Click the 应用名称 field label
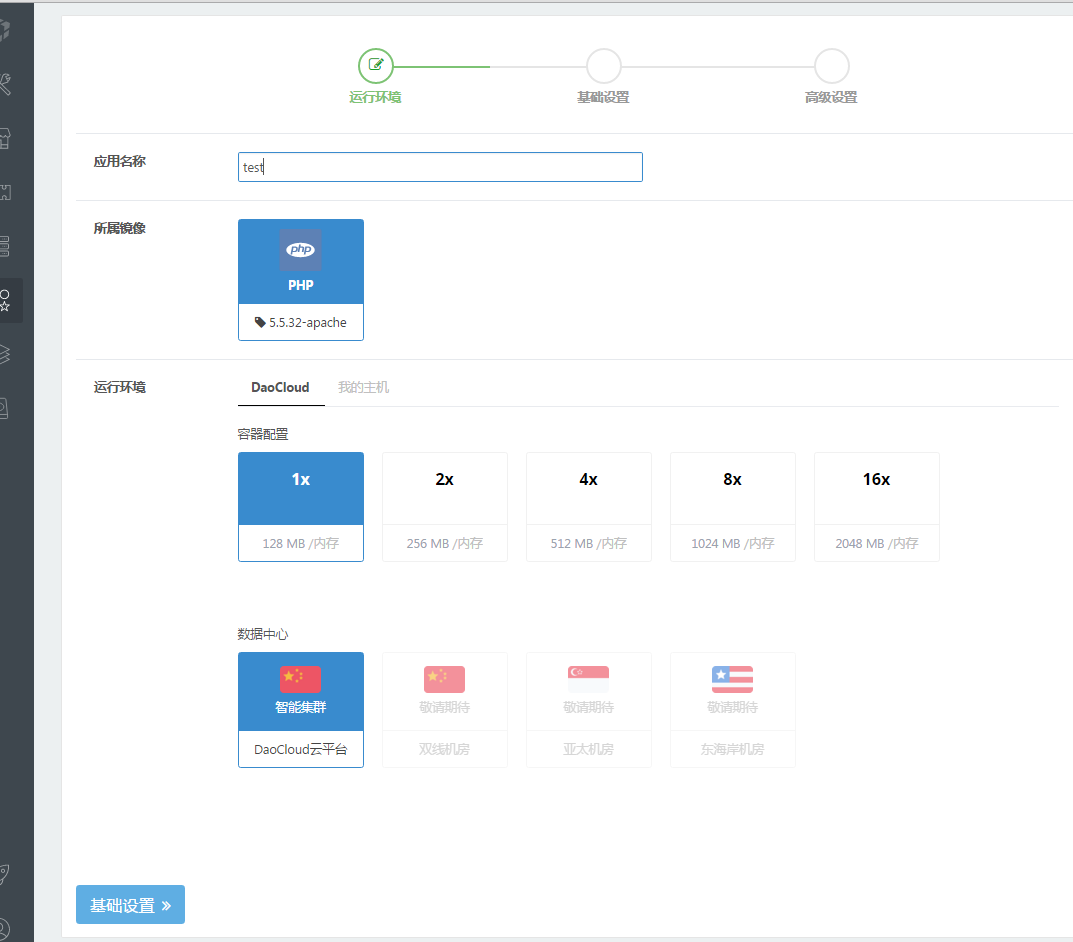Image resolution: width=1073 pixels, height=942 pixels. click(x=120, y=161)
